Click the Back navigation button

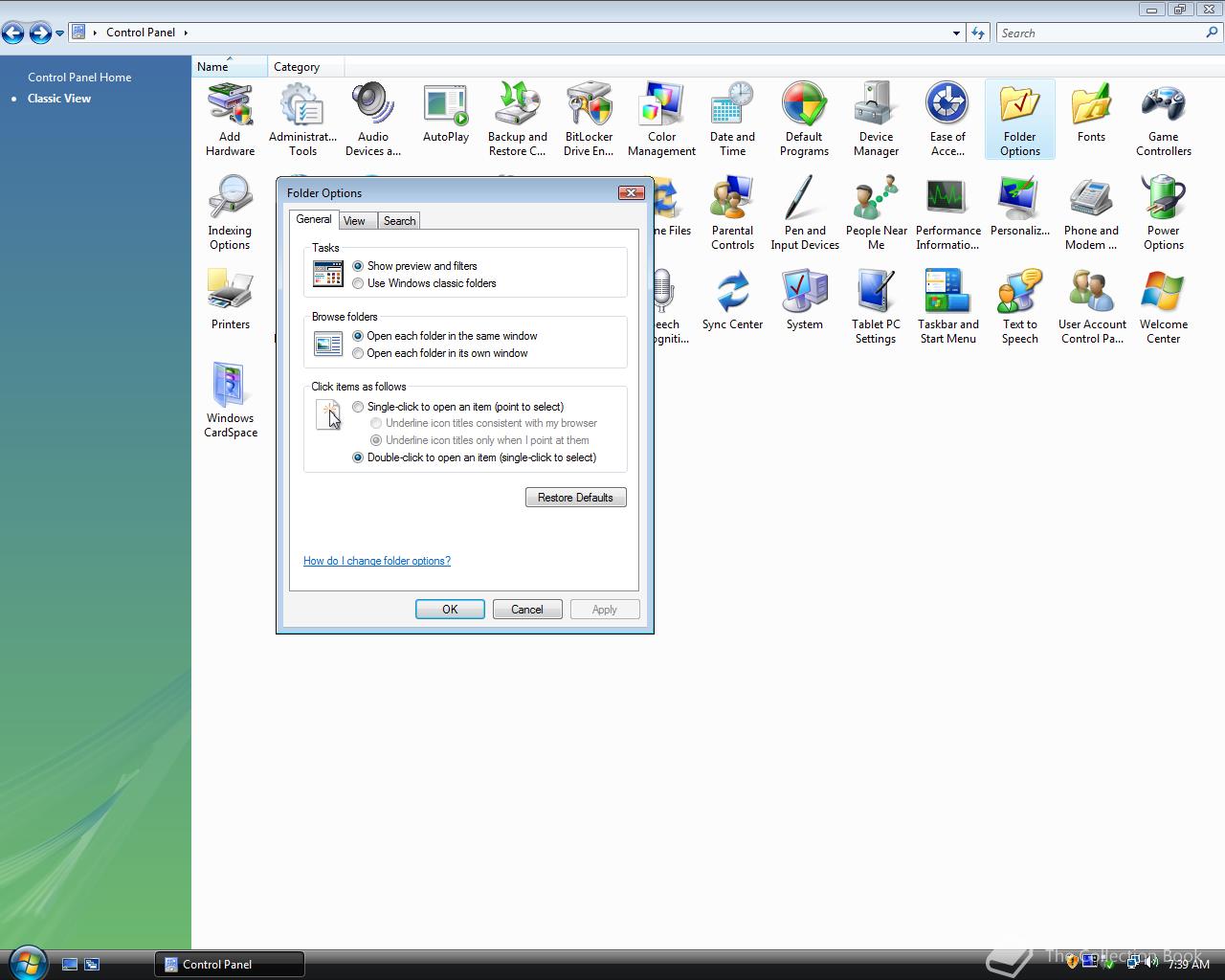[x=13, y=33]
